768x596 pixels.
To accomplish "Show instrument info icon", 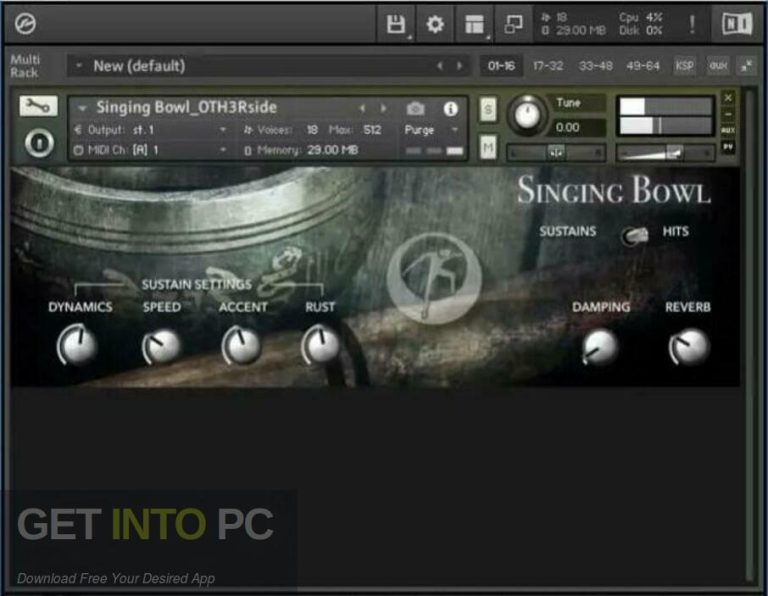I will (x=450, y=108).
